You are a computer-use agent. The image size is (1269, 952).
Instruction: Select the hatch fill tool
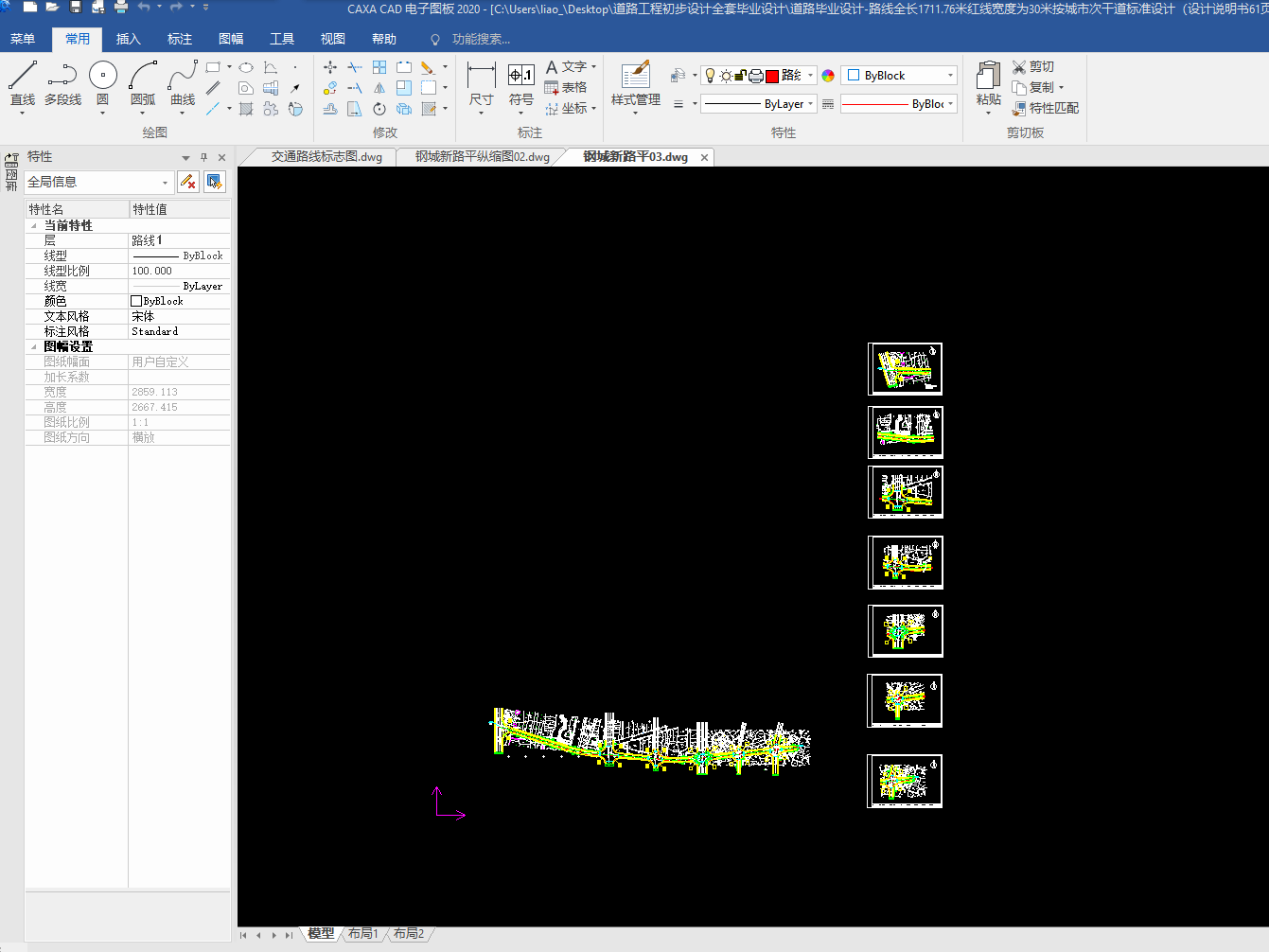coord(246,109)
